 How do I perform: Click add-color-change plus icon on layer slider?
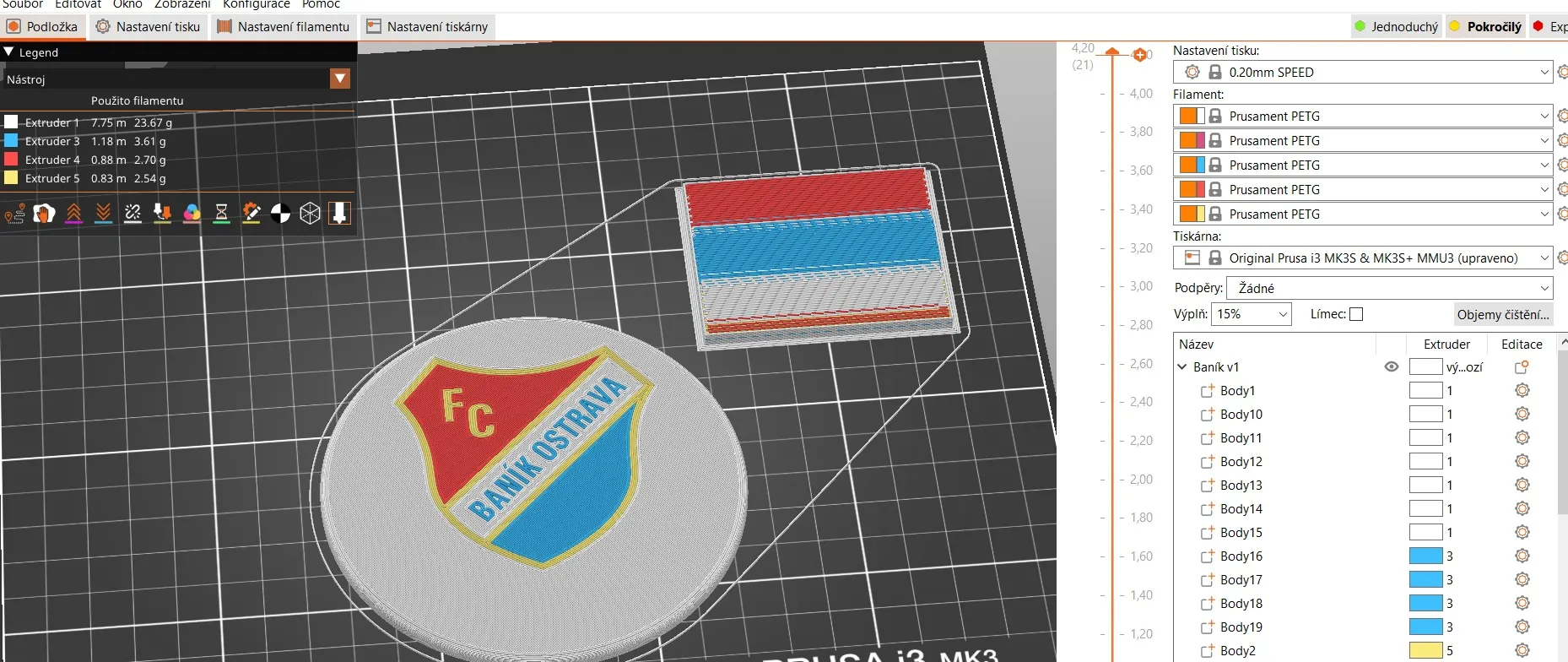click(1140, 55)
